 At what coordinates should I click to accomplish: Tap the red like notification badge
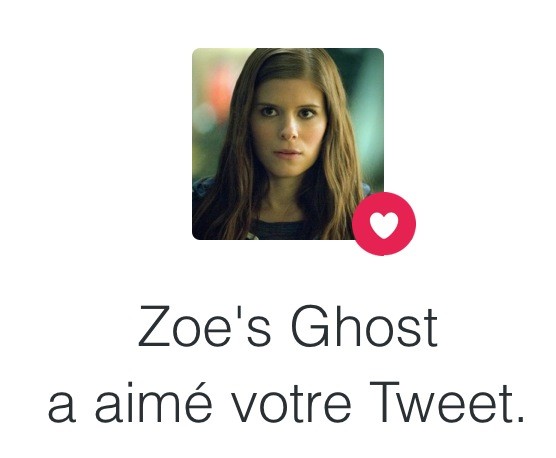[x=384, y=224]
